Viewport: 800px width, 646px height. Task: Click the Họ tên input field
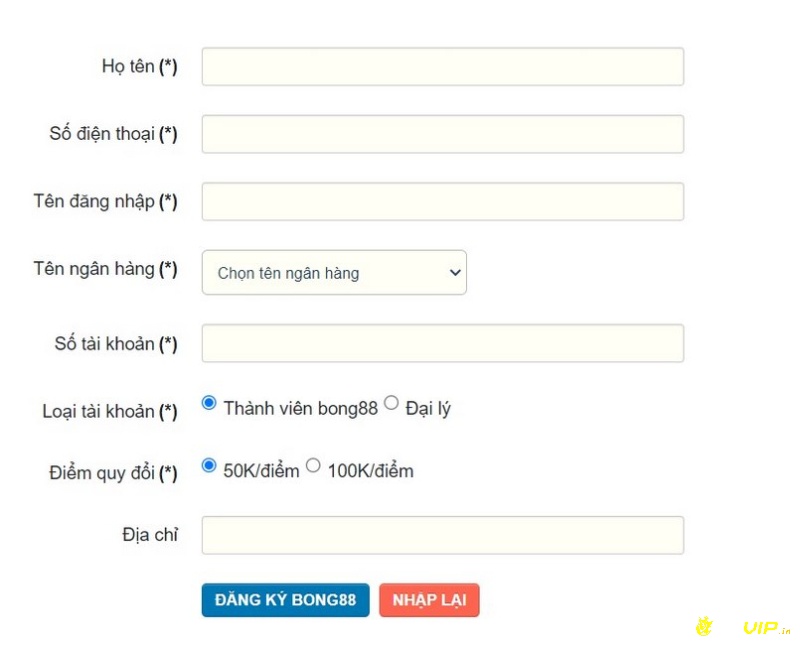click(442, 67)
